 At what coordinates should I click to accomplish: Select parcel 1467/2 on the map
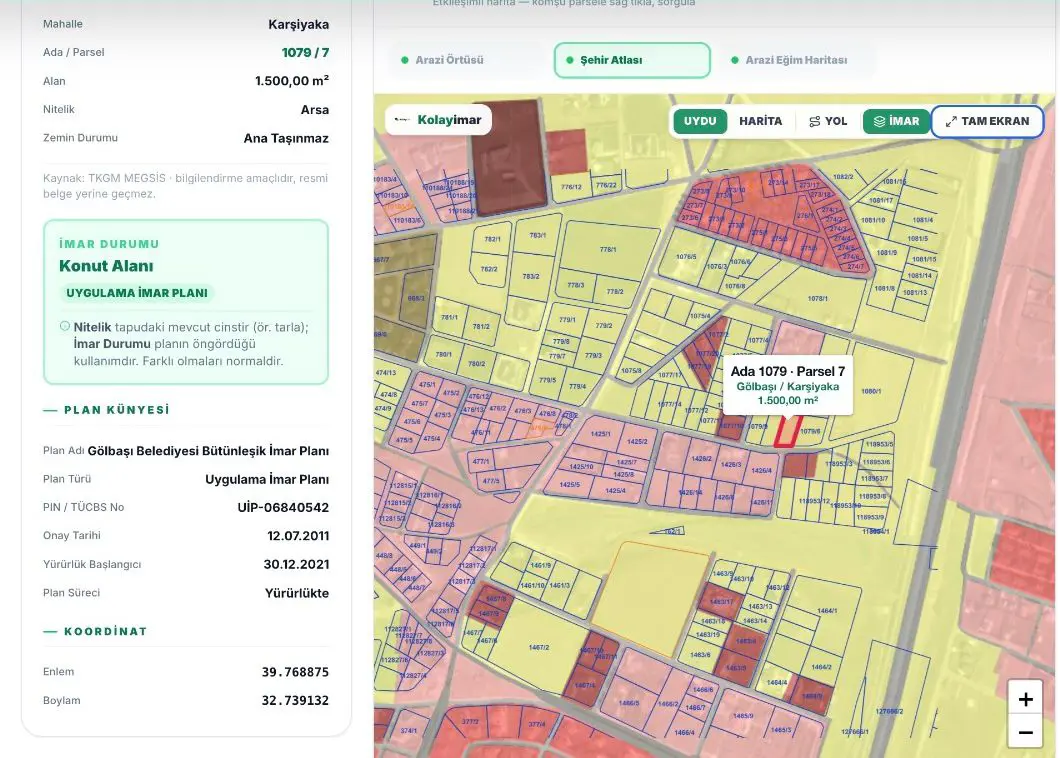click(539, 647)
